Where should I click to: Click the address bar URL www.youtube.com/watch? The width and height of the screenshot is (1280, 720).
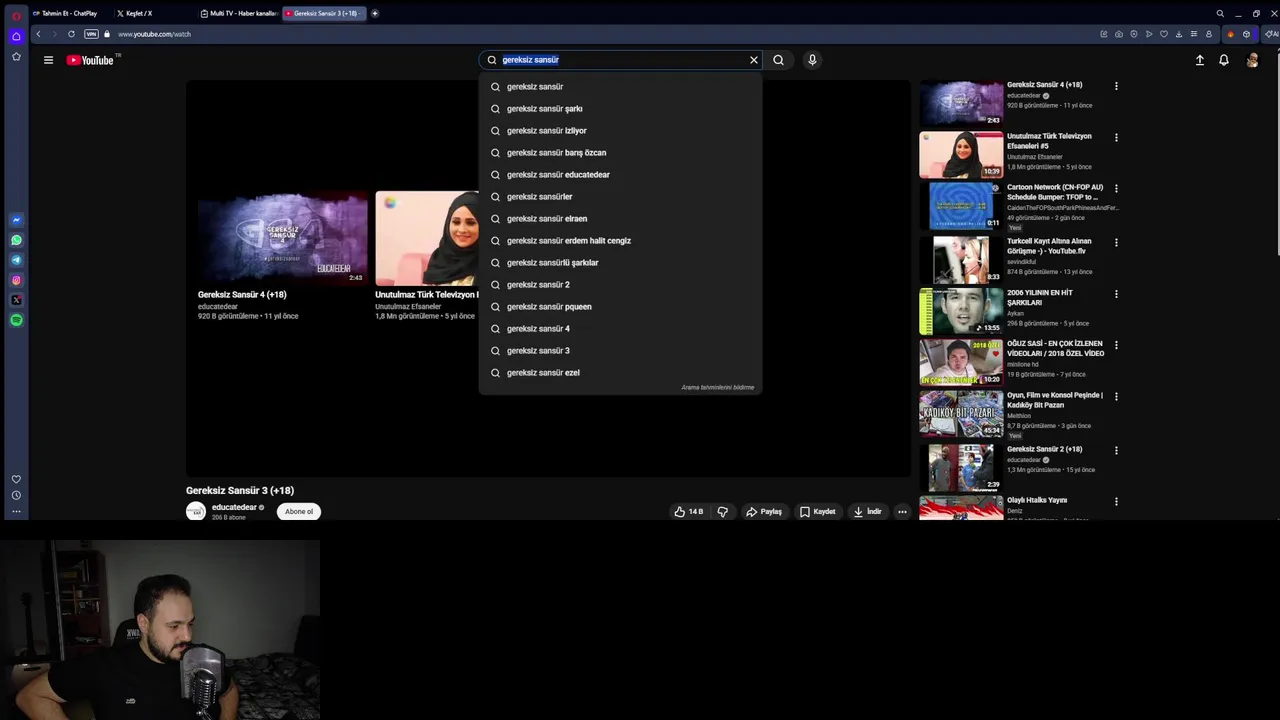coord(154,34)
